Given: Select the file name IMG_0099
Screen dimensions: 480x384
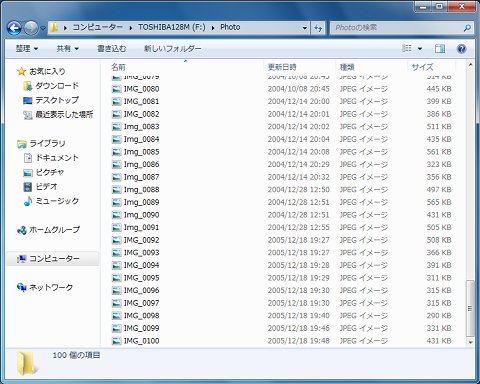Looking at the screenshot, I should click(142, 328).
